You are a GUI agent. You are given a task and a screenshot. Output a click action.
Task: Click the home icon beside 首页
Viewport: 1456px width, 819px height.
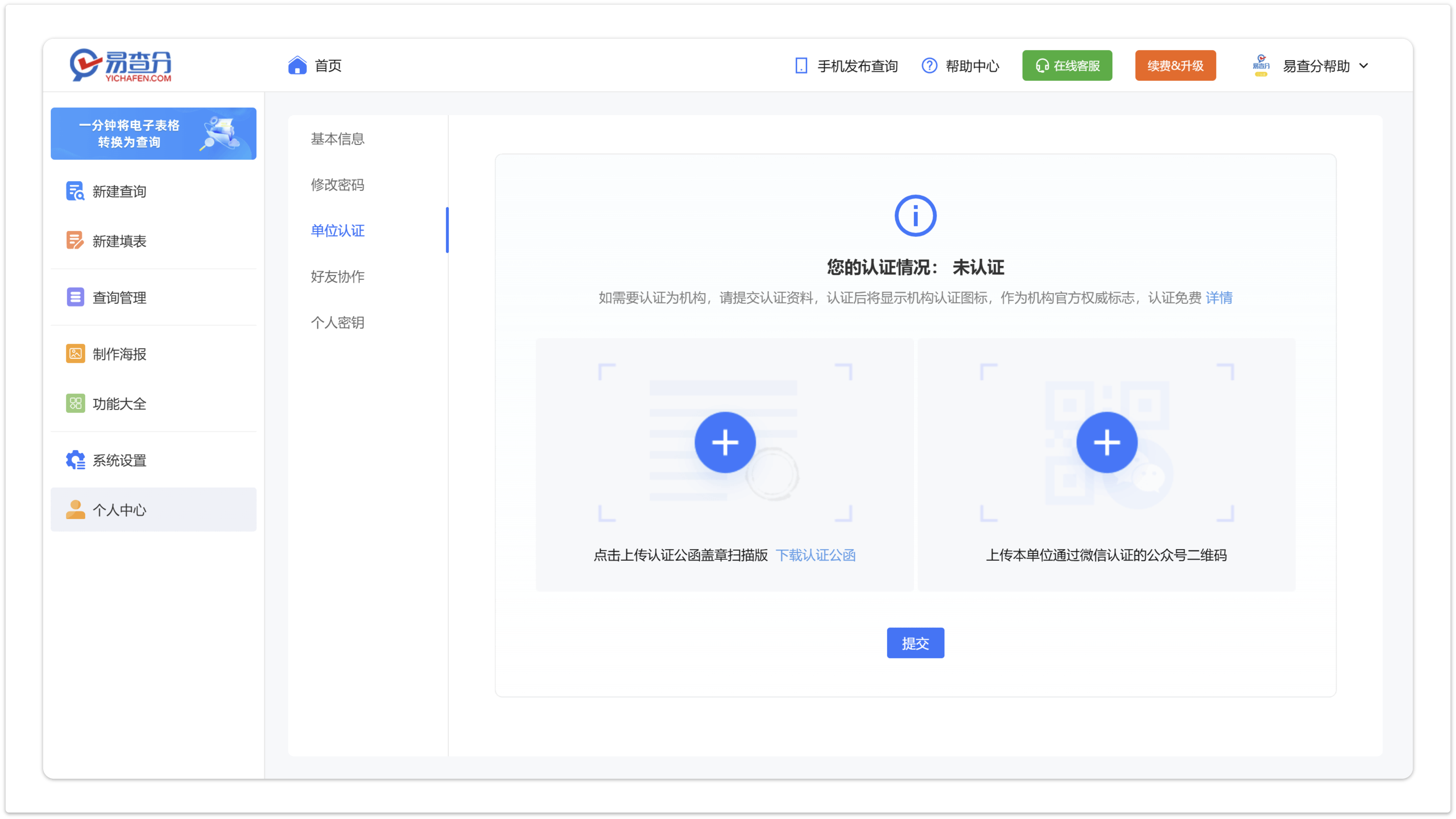click(x=297, y=66)
